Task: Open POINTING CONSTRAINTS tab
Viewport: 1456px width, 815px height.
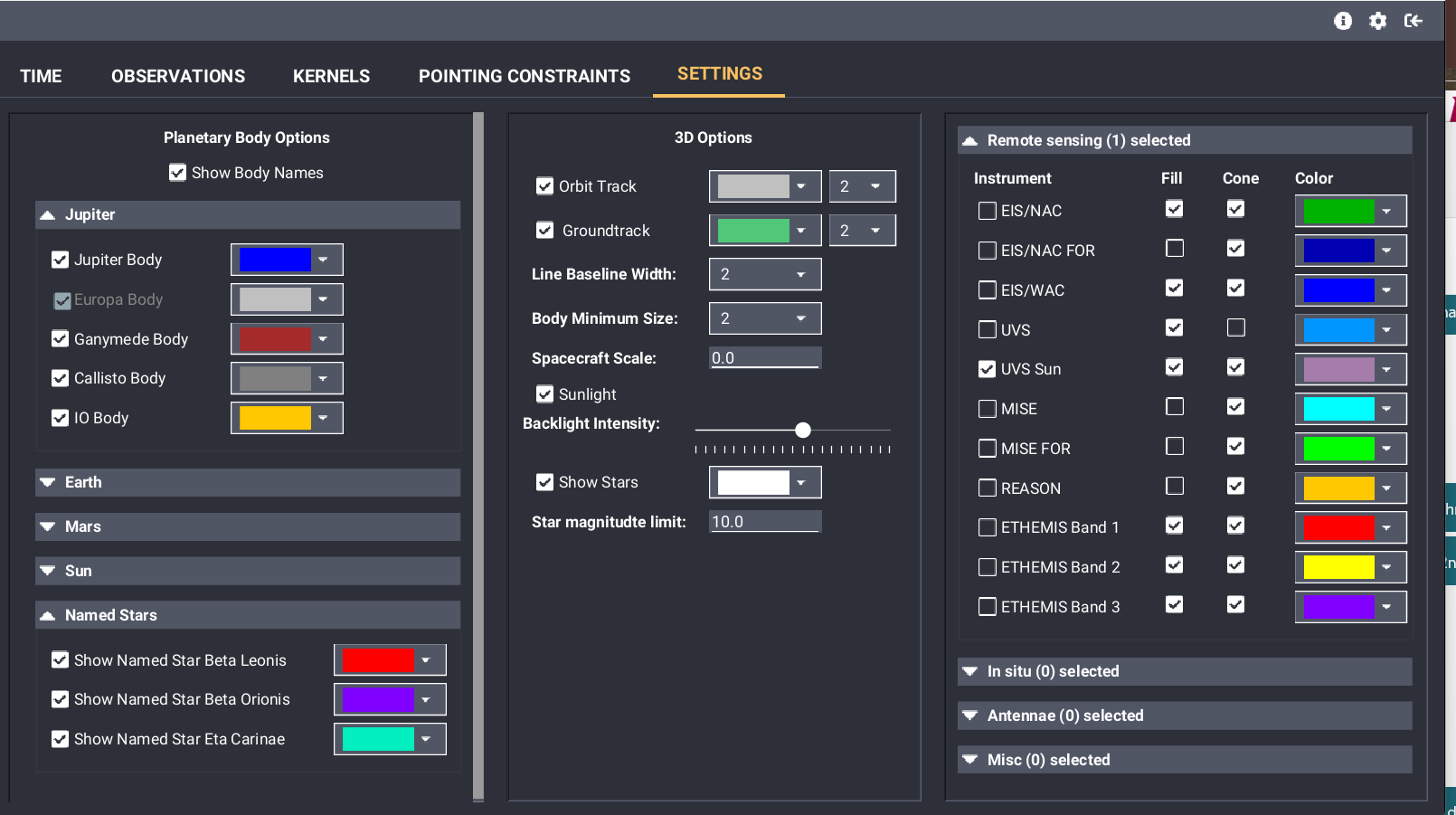Action: (525, 76)
